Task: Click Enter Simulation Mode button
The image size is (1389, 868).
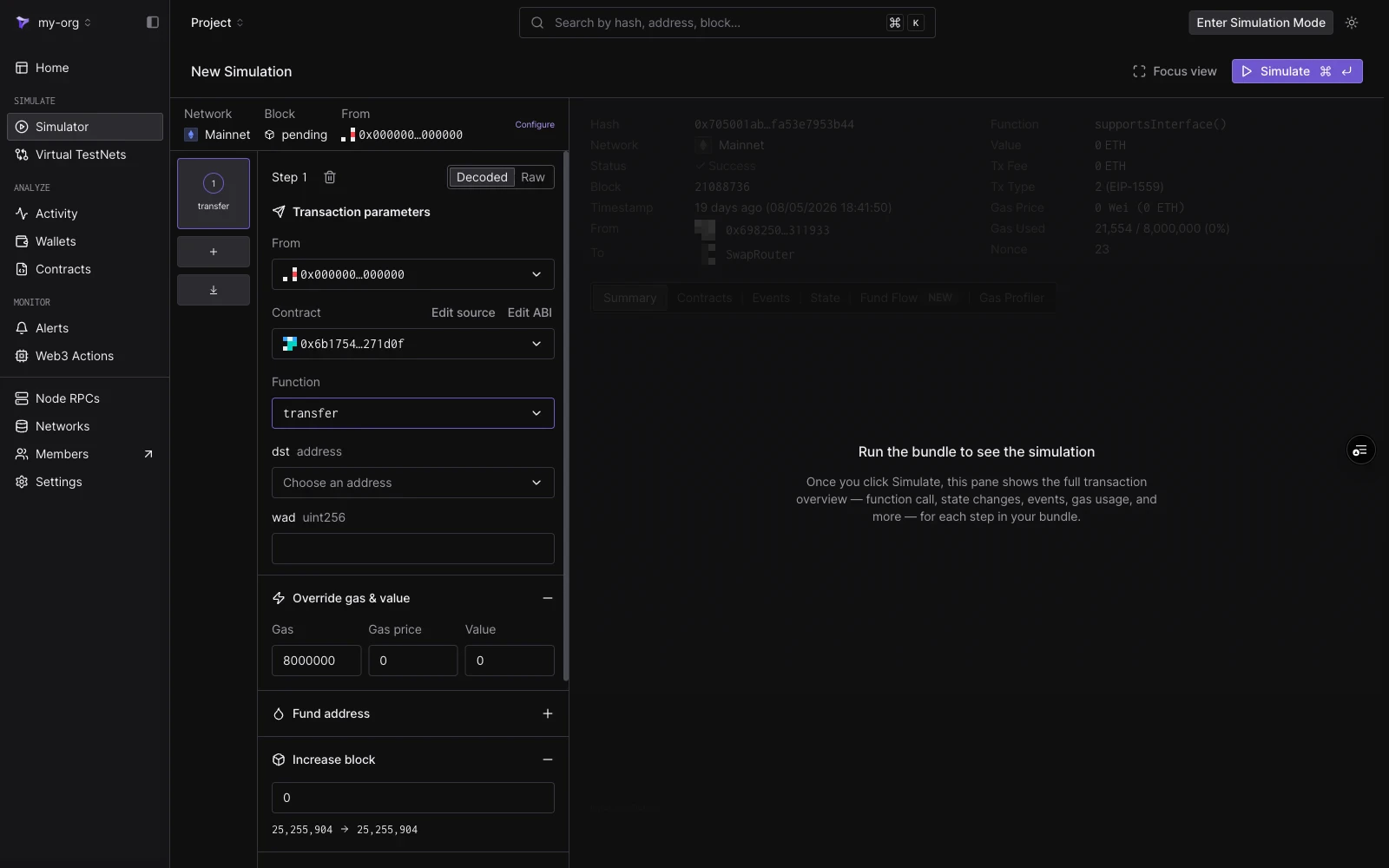Action: click(1261, 23)
